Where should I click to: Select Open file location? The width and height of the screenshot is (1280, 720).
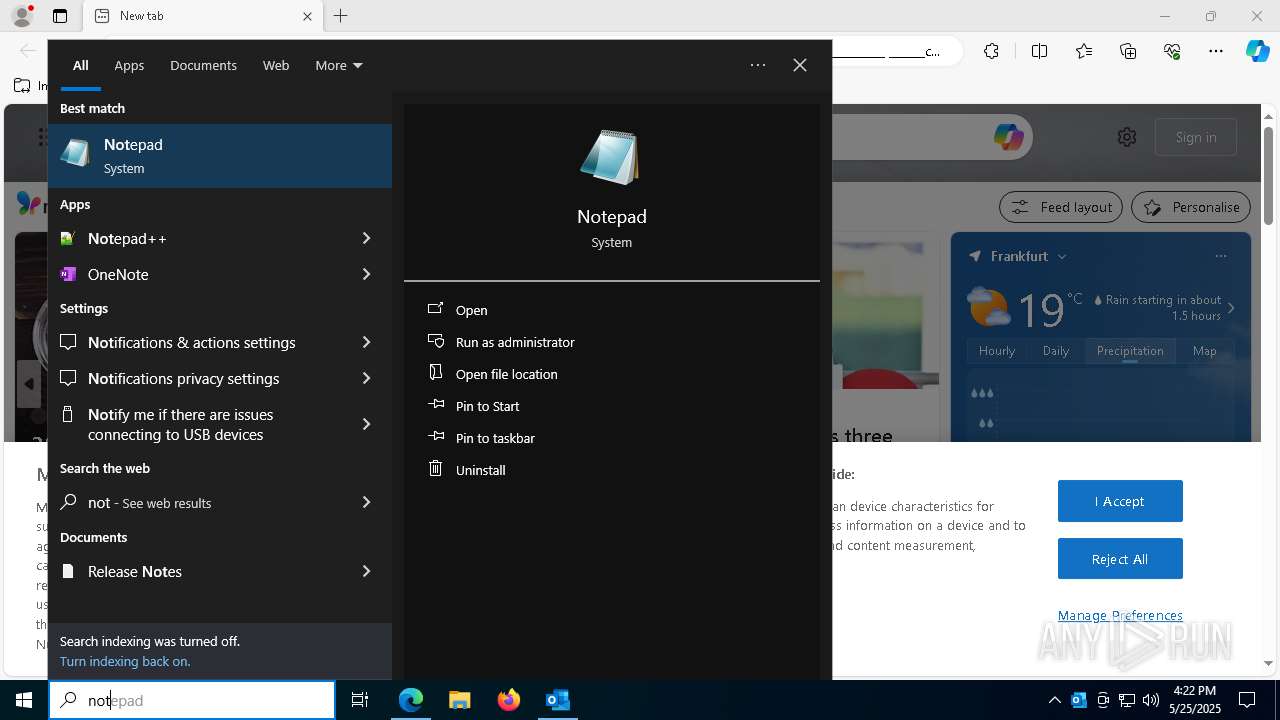point(506,374)
